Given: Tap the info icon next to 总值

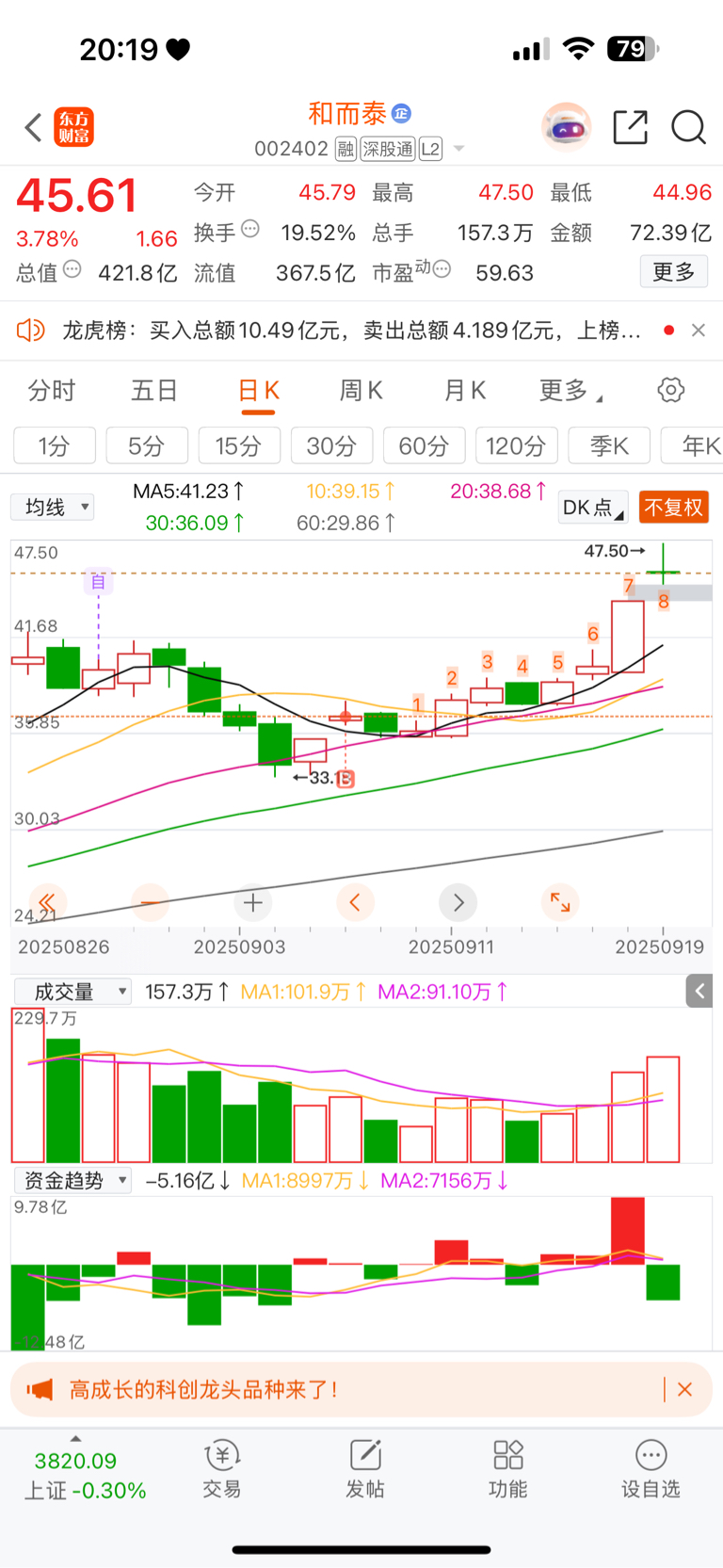Looking at the screenshot, I should coord(72,269).
